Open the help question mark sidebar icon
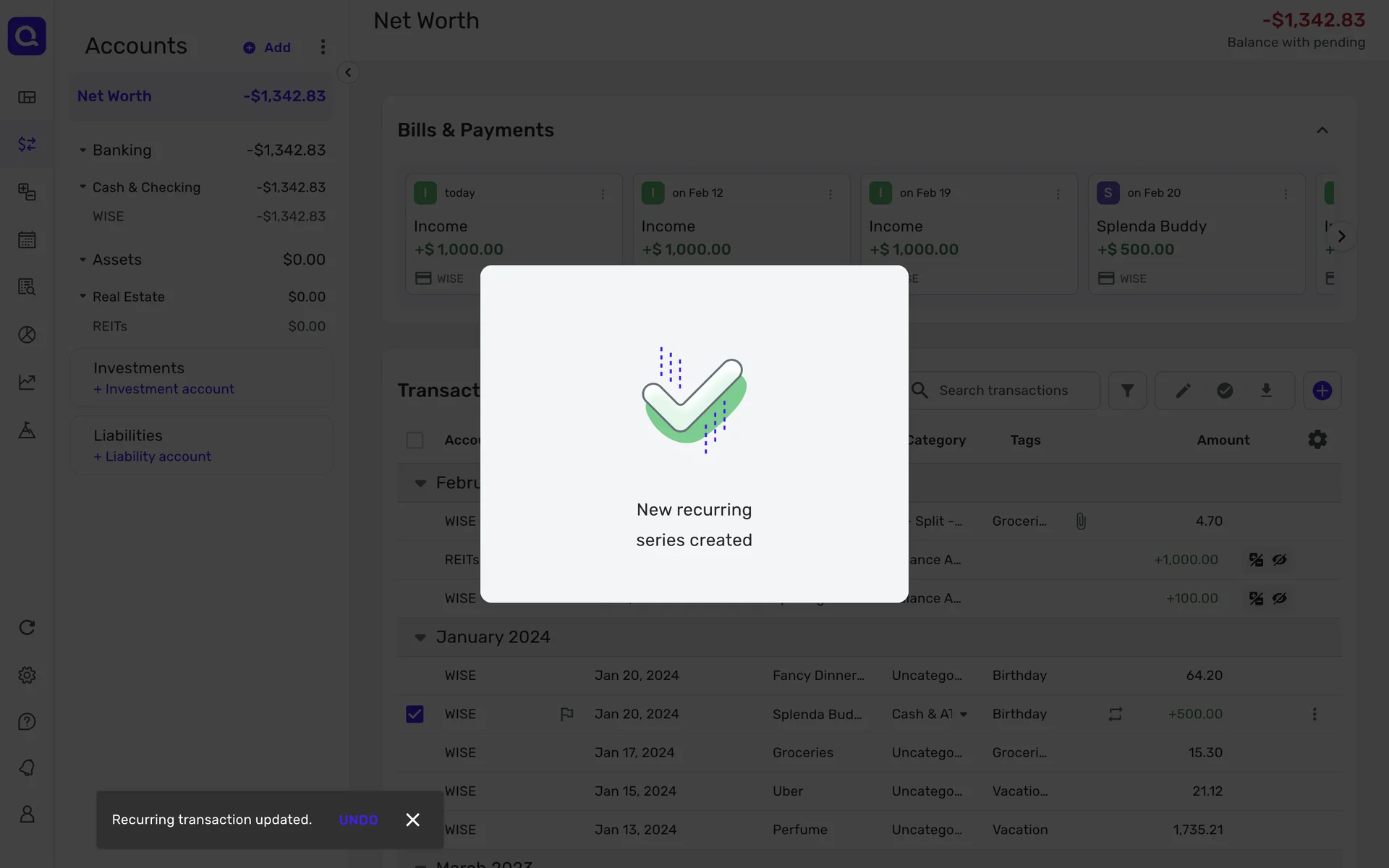This screenshot has width=1389, height=868. point(27,722)
